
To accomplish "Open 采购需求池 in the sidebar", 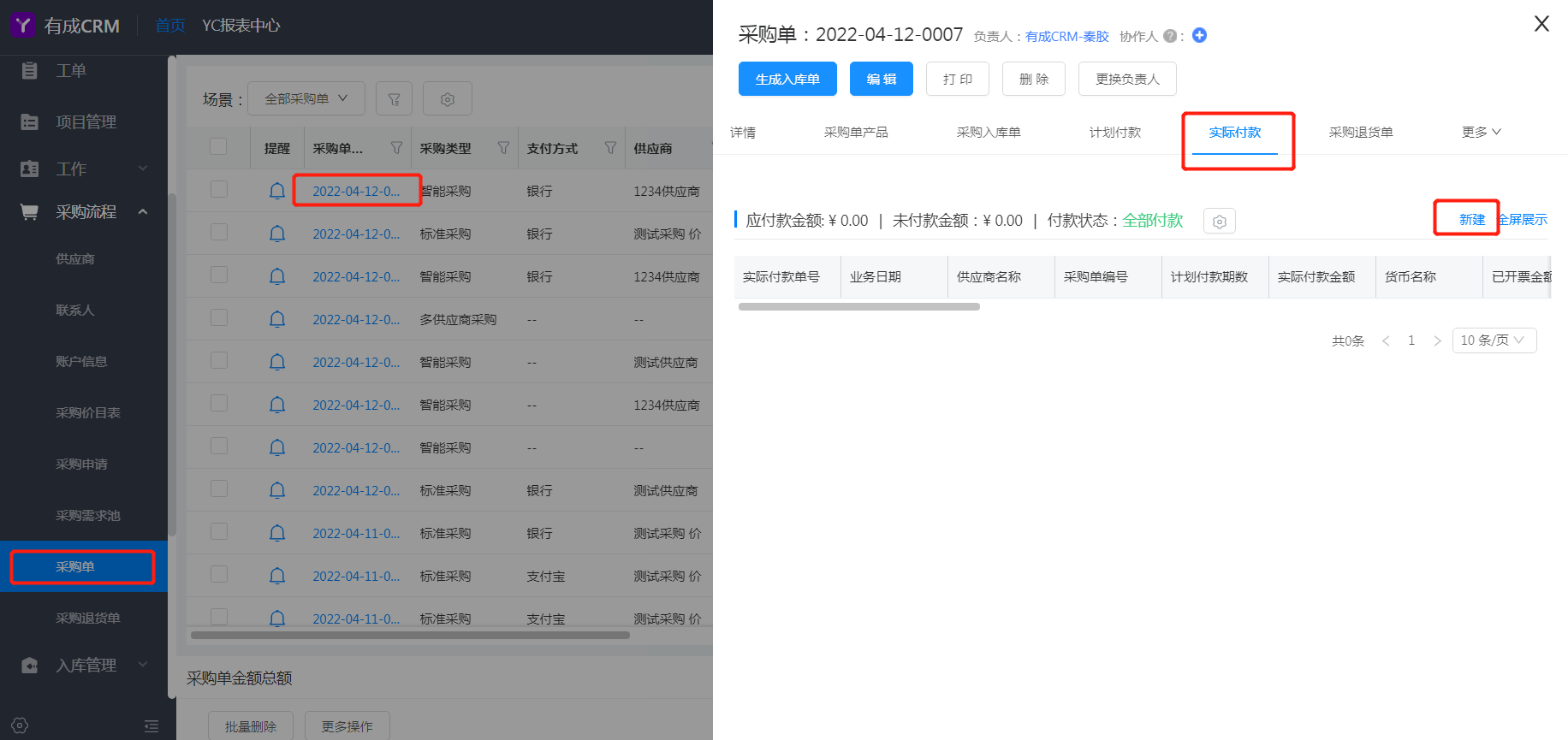I will 88,515.
